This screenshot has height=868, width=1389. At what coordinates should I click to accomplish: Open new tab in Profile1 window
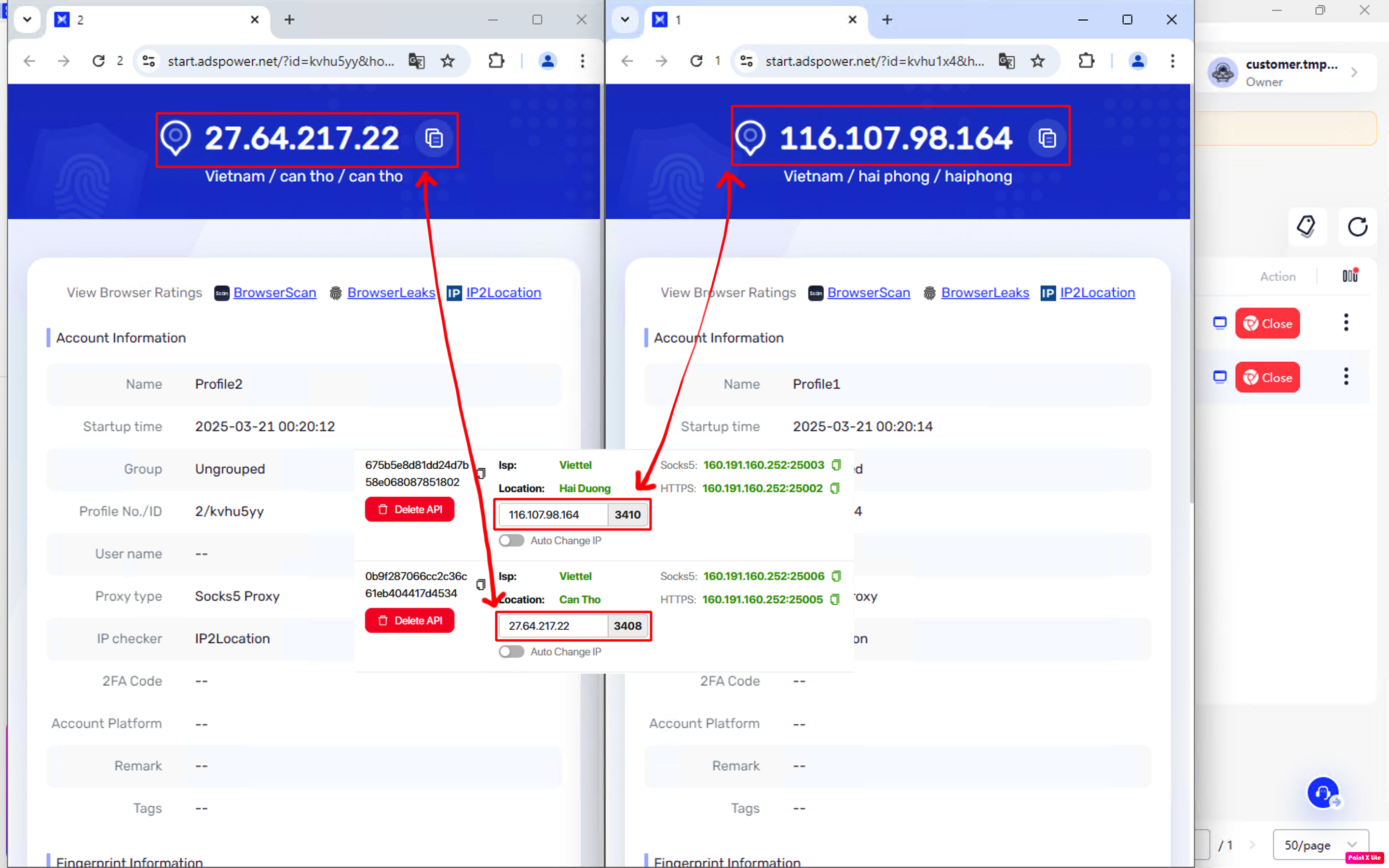(887, 19)
